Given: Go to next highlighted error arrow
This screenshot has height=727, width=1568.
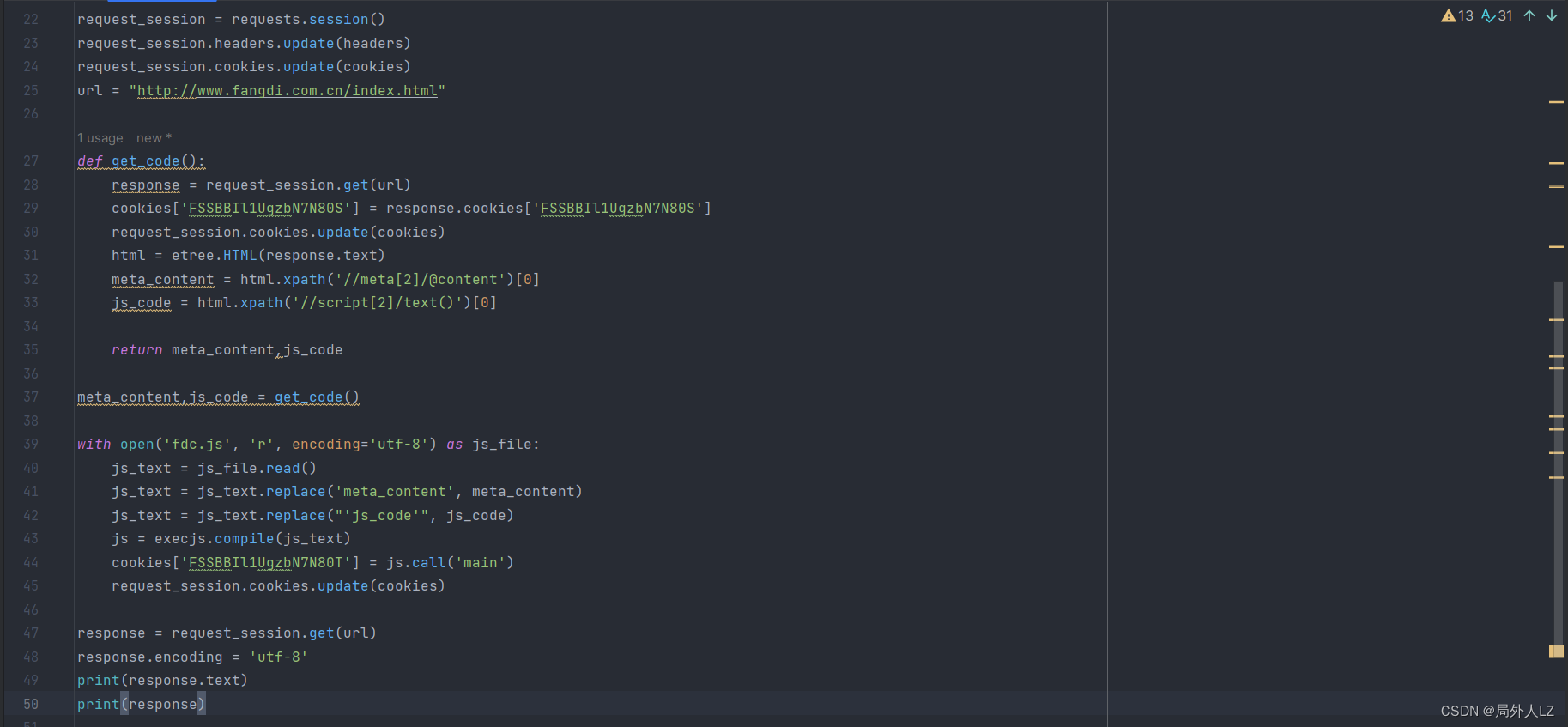Looking at the screenshot, I should [1552, 15].
